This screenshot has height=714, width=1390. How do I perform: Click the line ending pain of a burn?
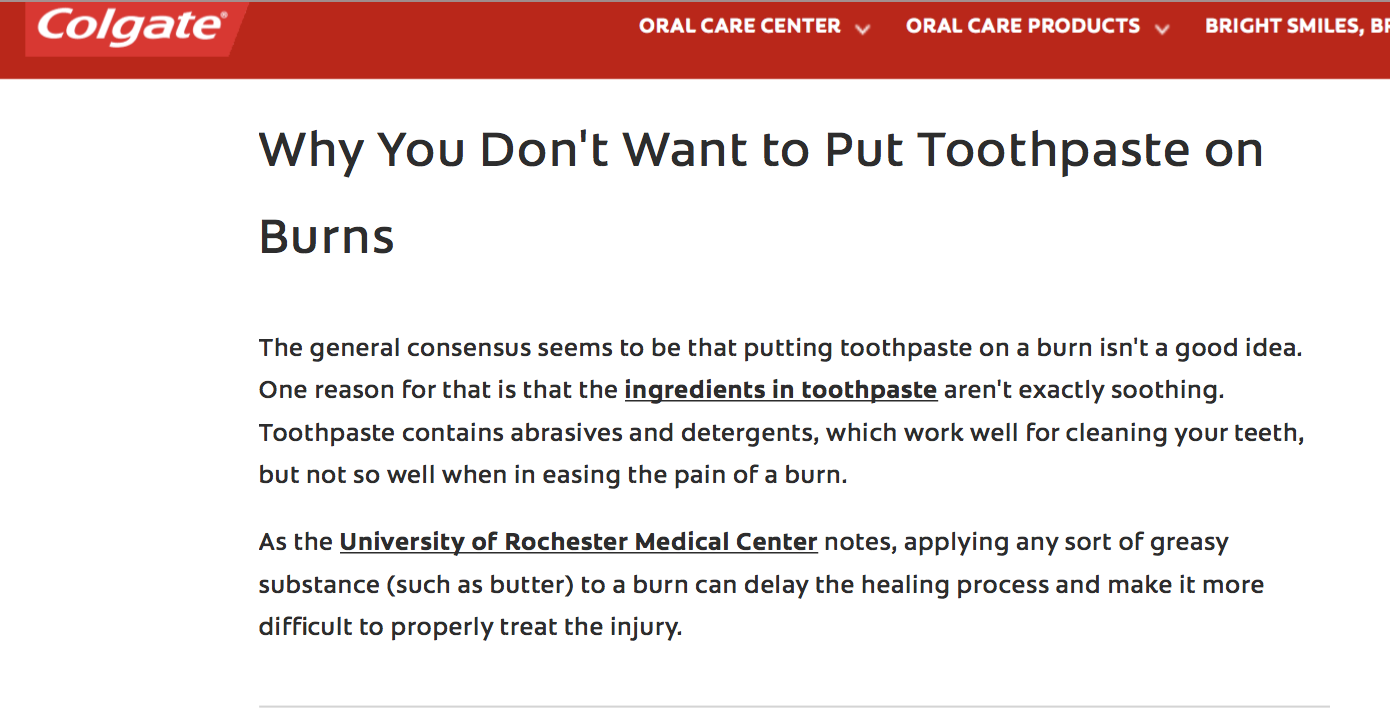coord(553,475)
